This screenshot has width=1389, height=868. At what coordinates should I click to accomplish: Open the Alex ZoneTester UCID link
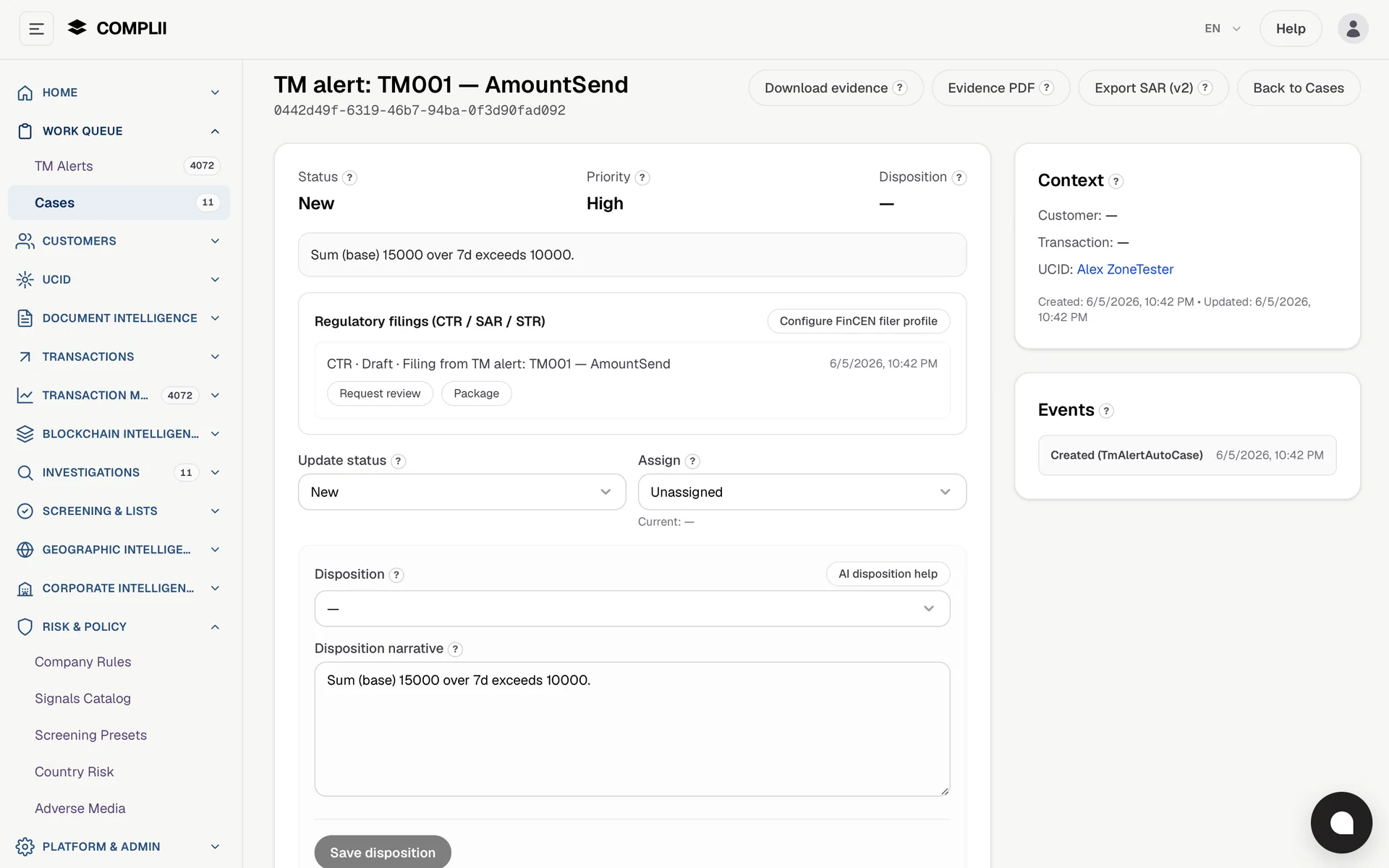point(1125,270)
